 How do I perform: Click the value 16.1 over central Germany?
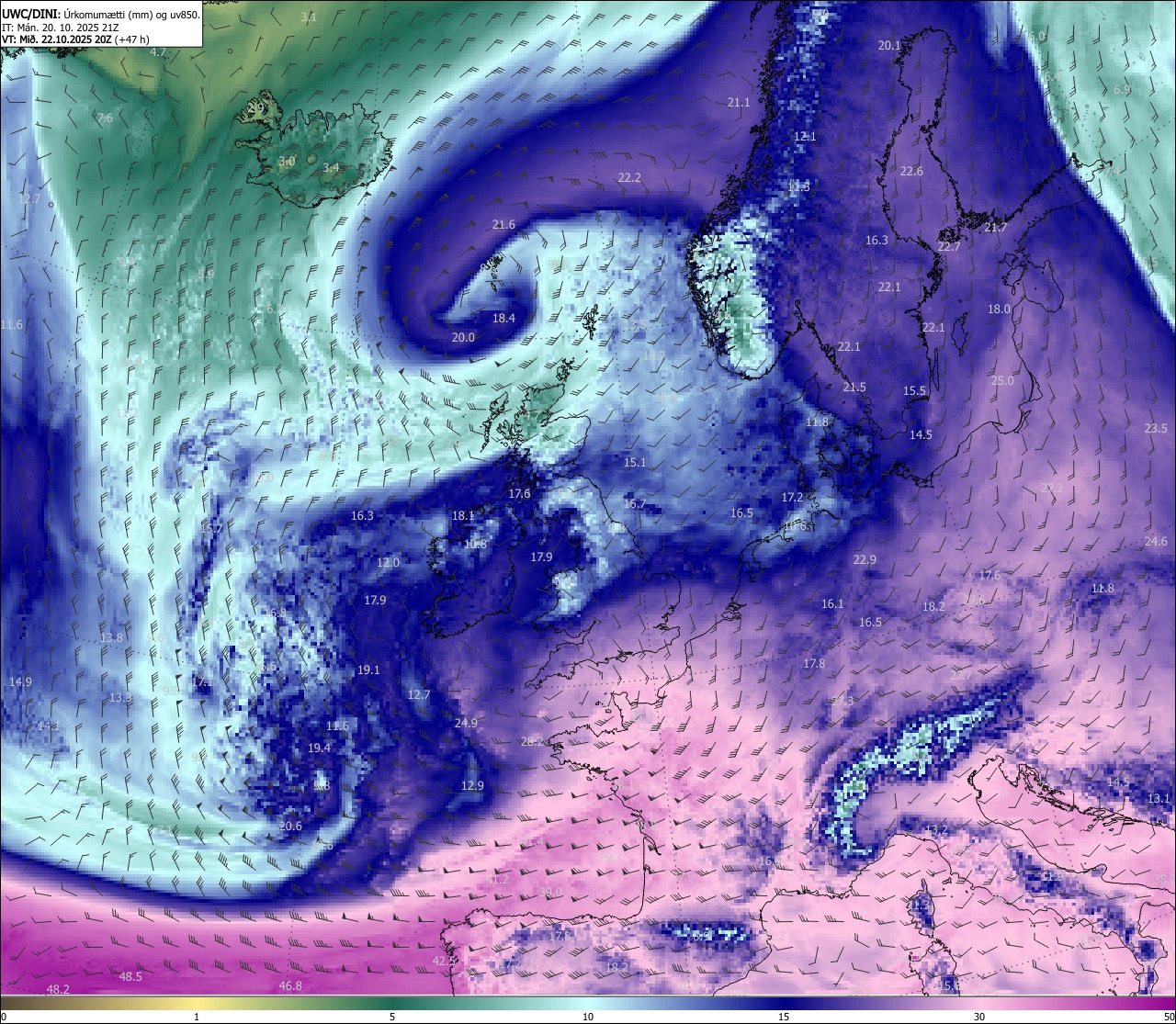click(832, 603)
